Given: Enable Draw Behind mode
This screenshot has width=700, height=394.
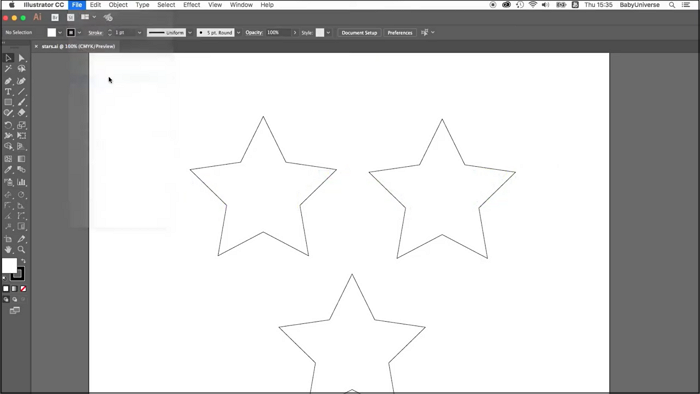Looking at the screenshot, I should (x=15, y=299).
